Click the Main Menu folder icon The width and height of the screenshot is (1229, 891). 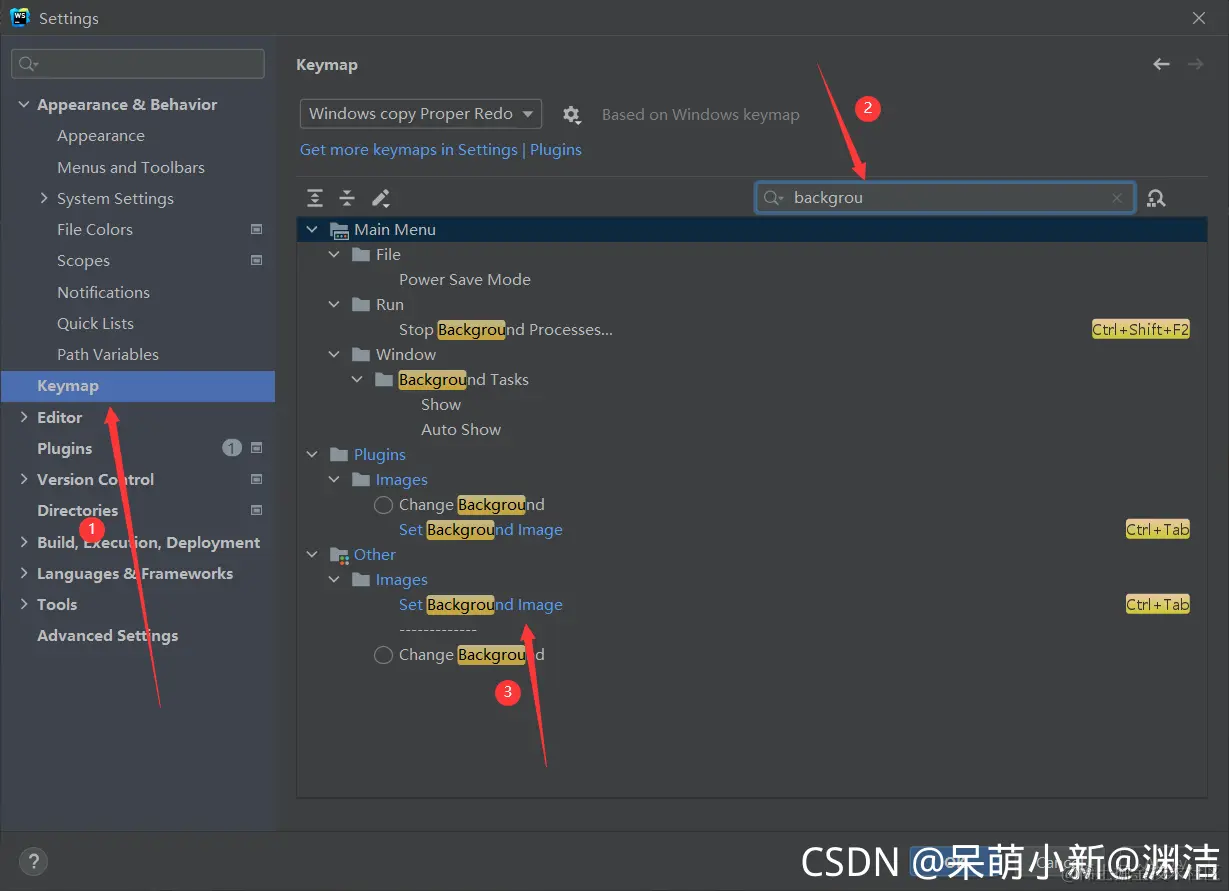339,230
